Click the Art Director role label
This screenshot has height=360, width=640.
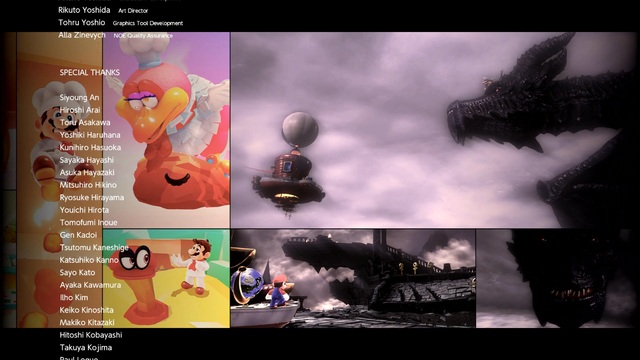(x=133, y=11)
